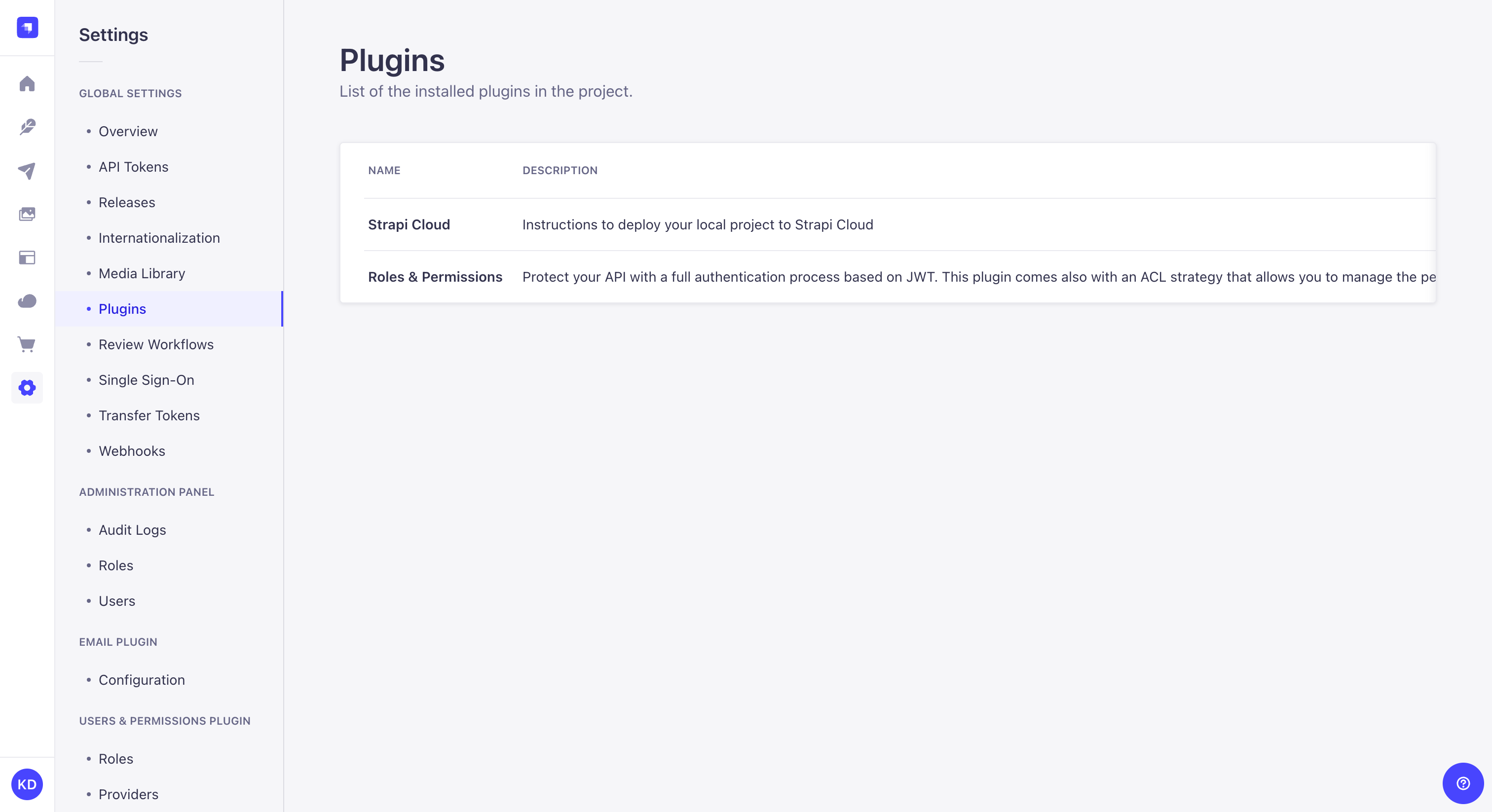Open Releases via the paper plane icon
Viewport: 1492px width, 812px height.
coord(27,172)
